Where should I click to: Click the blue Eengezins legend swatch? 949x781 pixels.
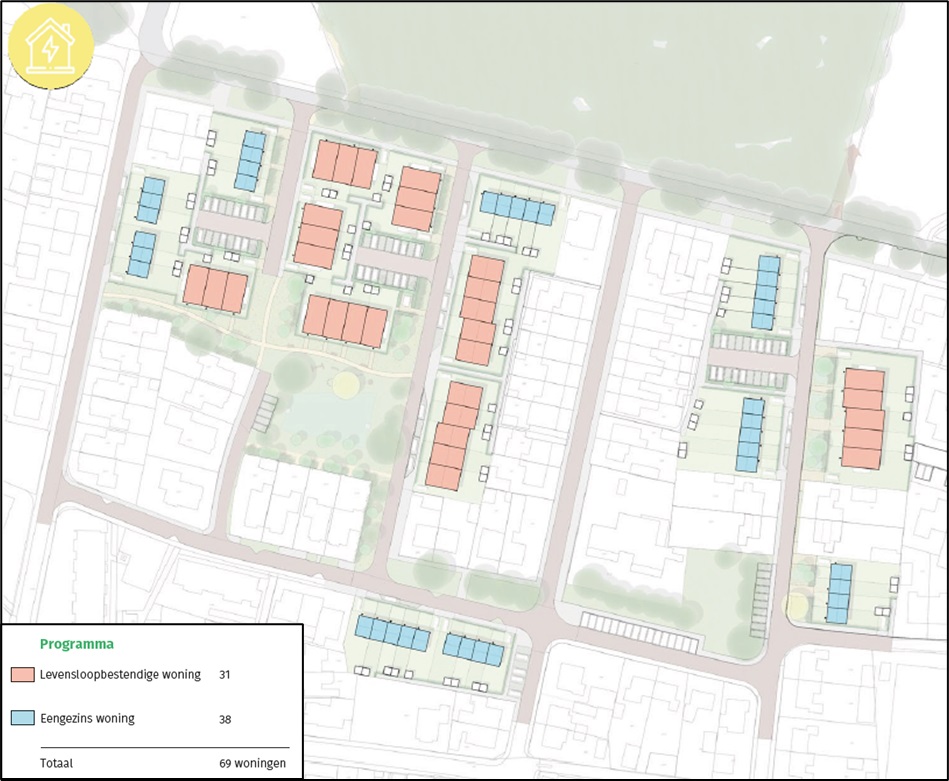click(22, 718)
